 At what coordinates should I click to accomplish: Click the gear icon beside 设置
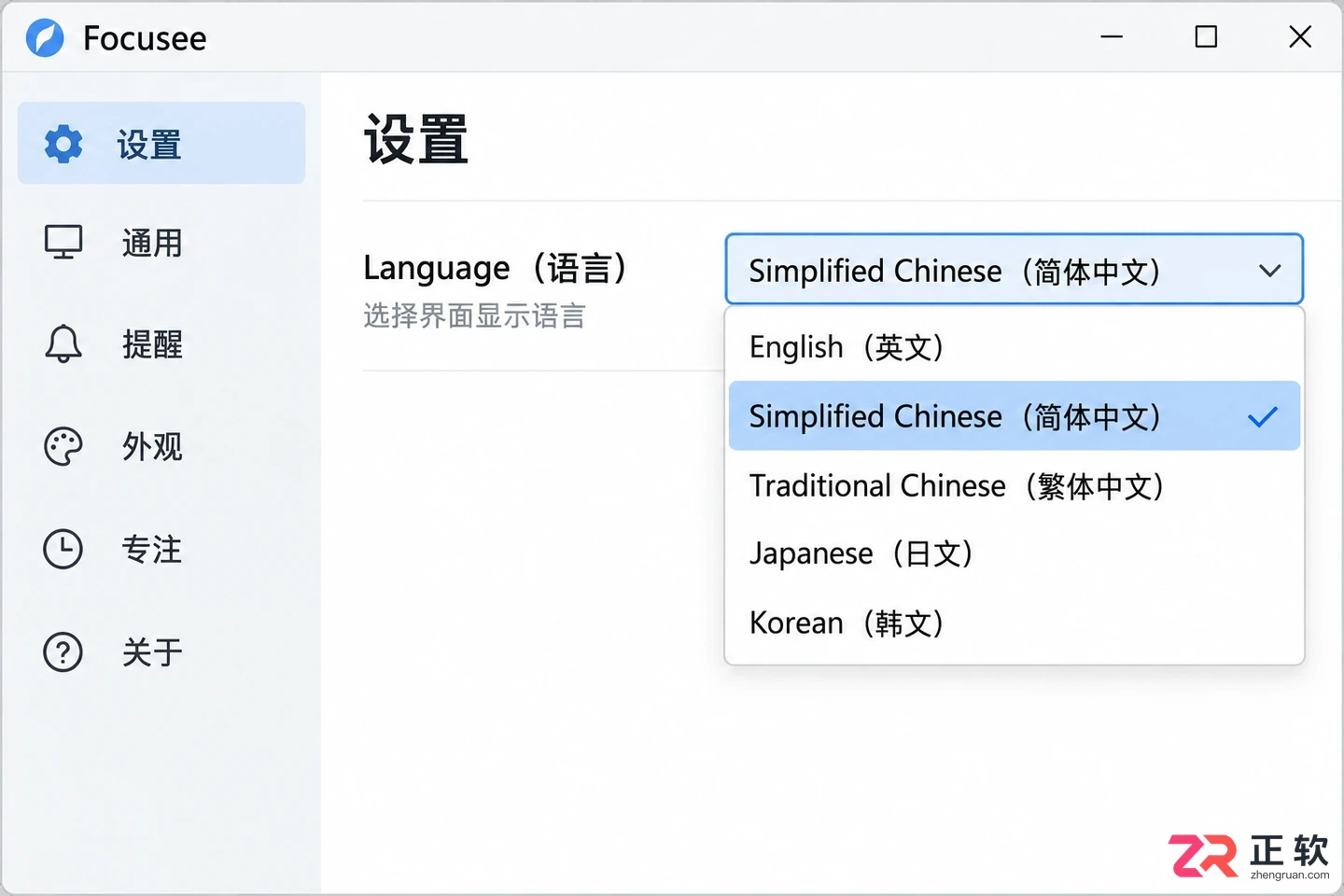63,145
